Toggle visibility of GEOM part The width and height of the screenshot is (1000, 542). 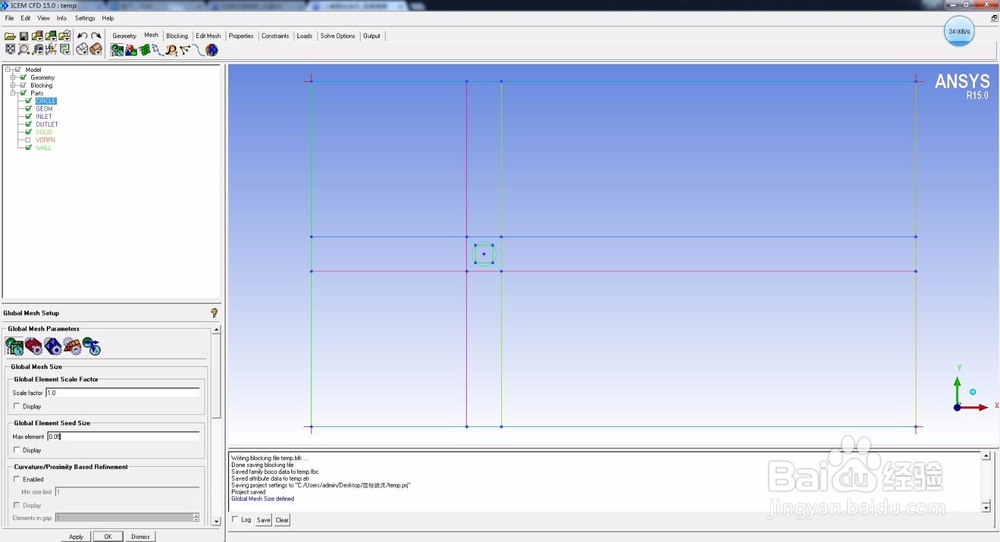pyautogui.click(x=28, y=108)
